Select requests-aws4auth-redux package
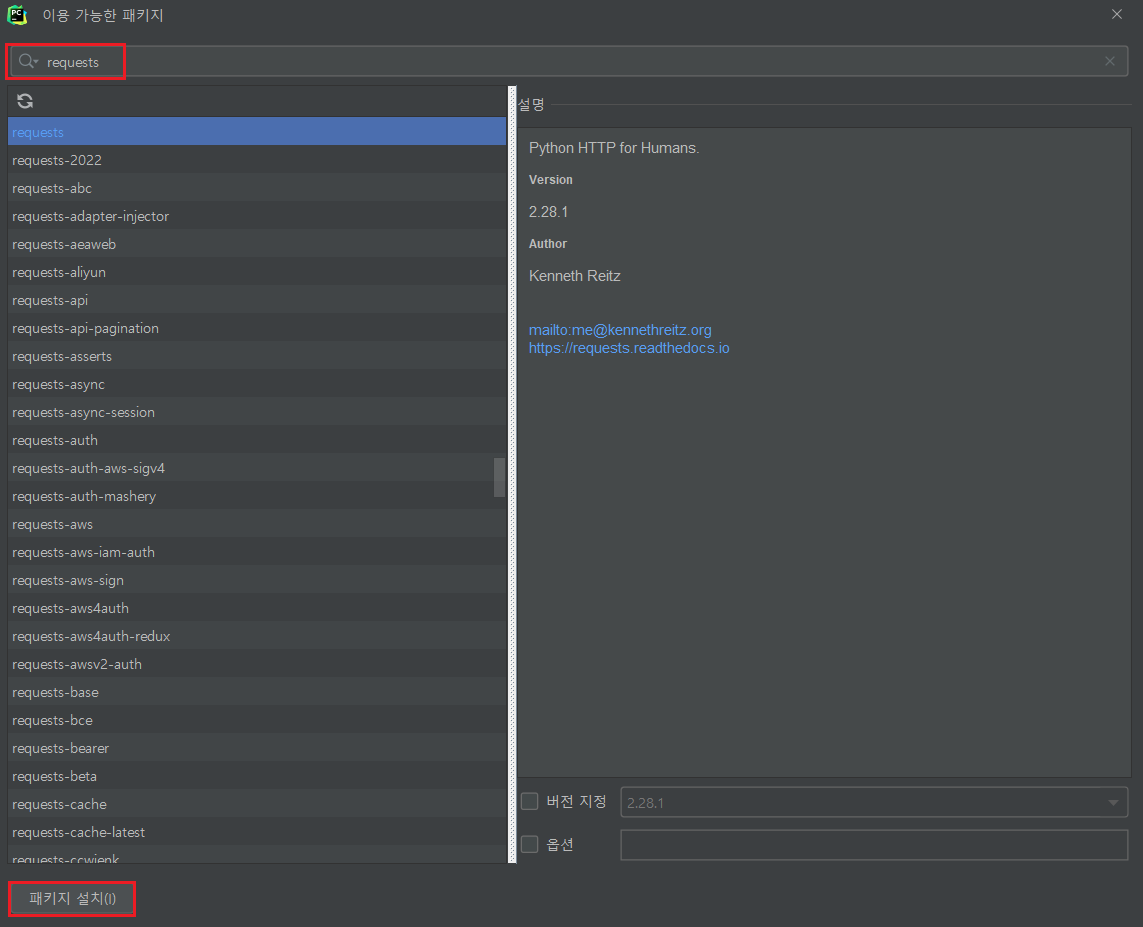This screenshot has width=1143, height=927. coord(257,636)
